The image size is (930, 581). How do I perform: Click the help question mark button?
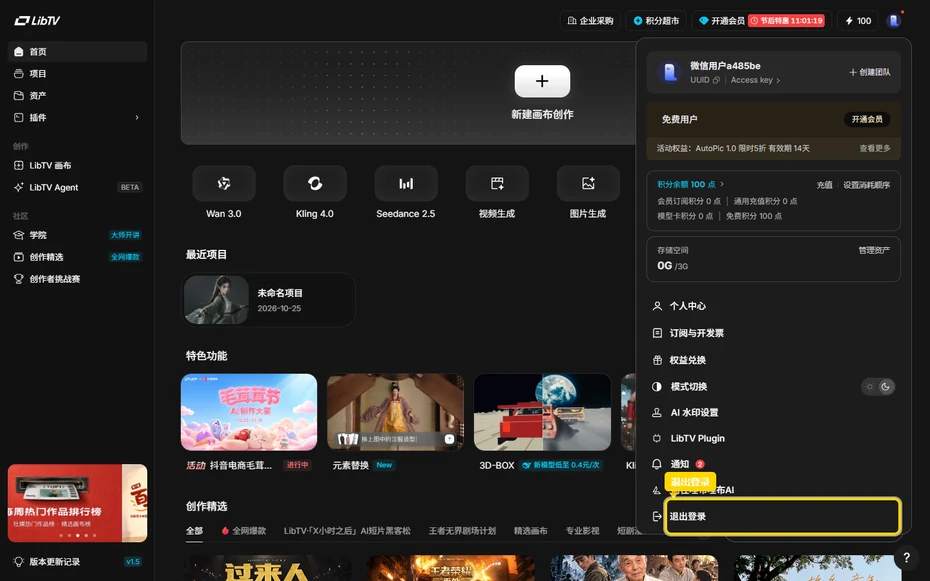906,557
